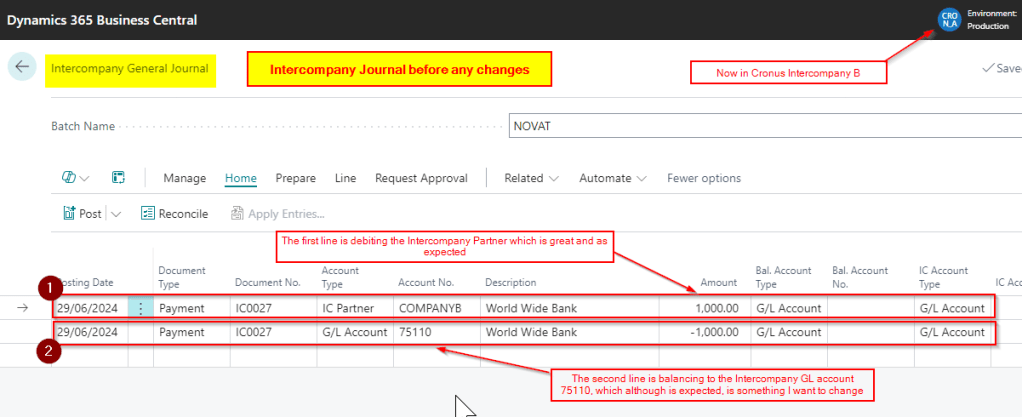Expand the Related menu
Viewport: 1022px width, 417px height.
pyautogui.click(x=530, y=178)
